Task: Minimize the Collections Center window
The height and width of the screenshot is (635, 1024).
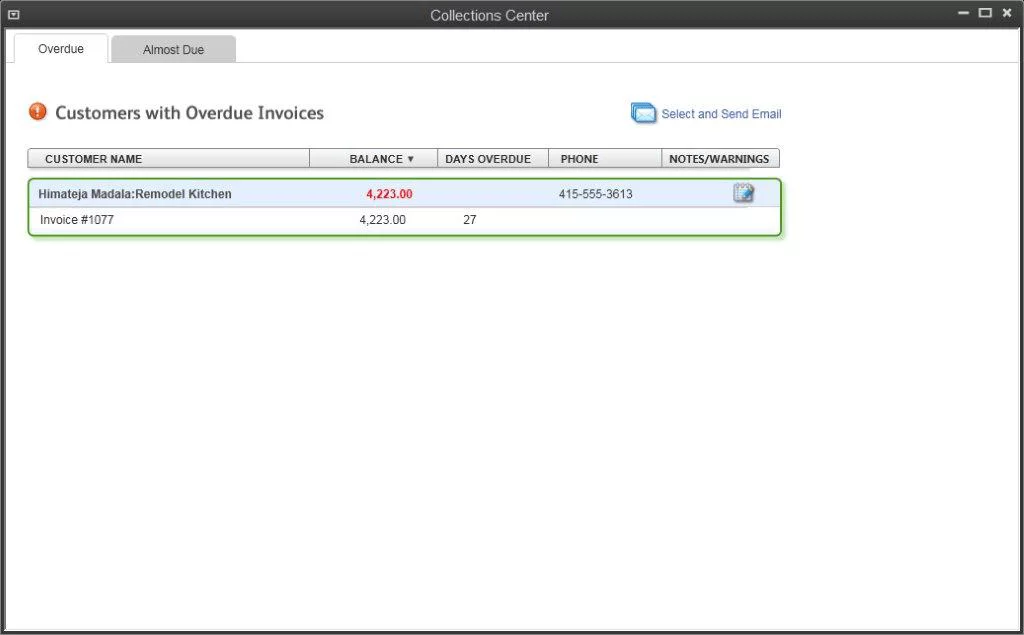Action: (x=963, y=13)
